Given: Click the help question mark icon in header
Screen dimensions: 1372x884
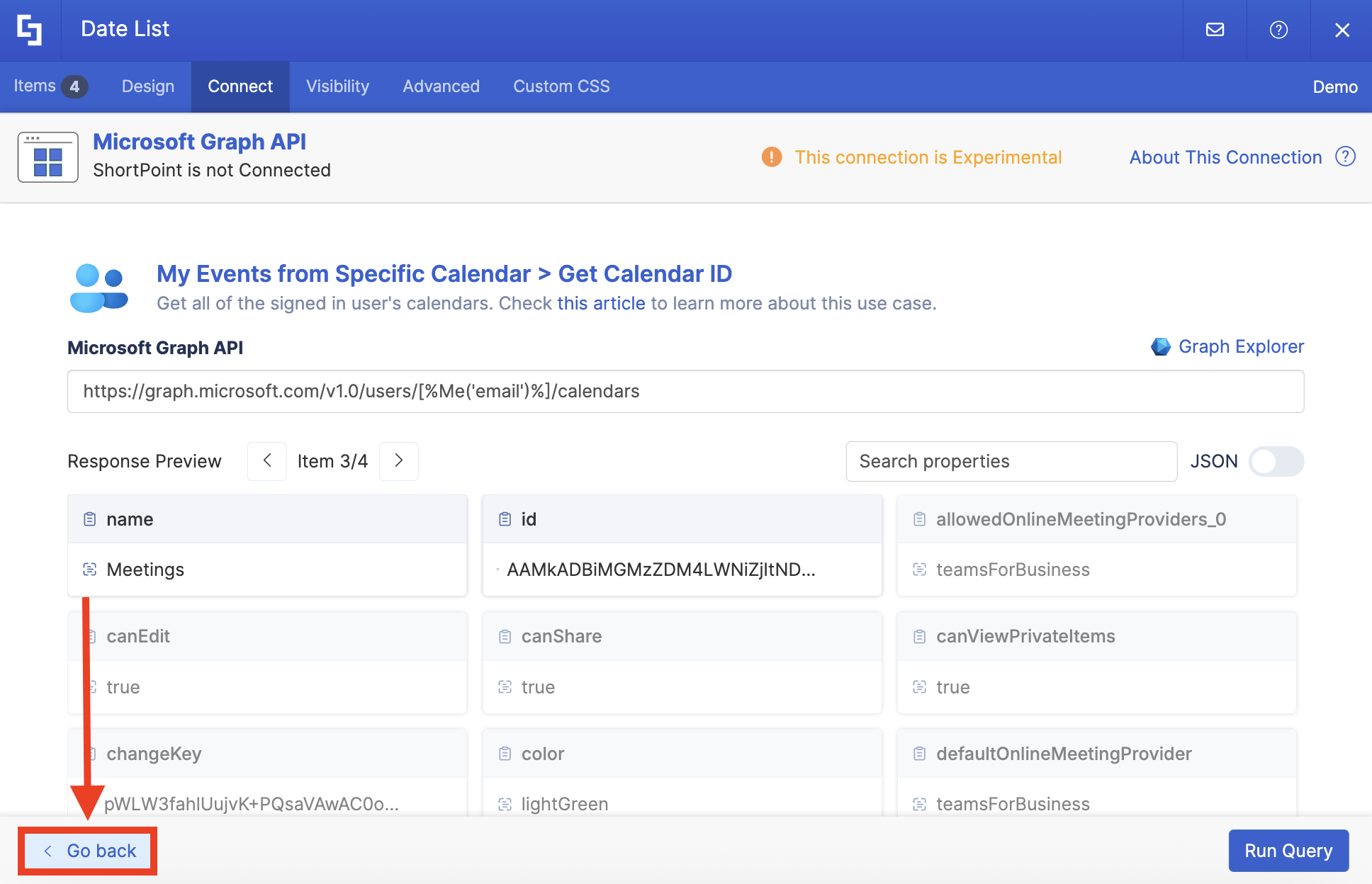Looking at the screenshot, I should [1278, 30].
